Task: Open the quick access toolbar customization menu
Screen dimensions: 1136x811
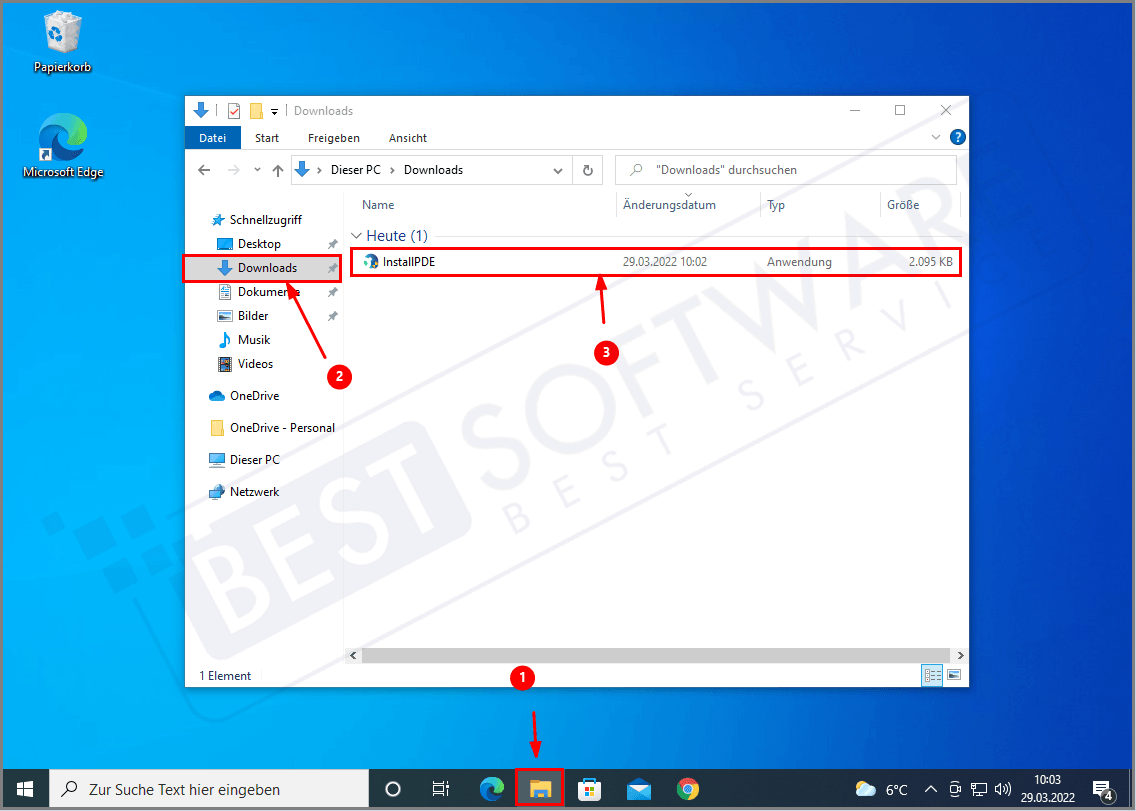Action: [x=273, y=110]
